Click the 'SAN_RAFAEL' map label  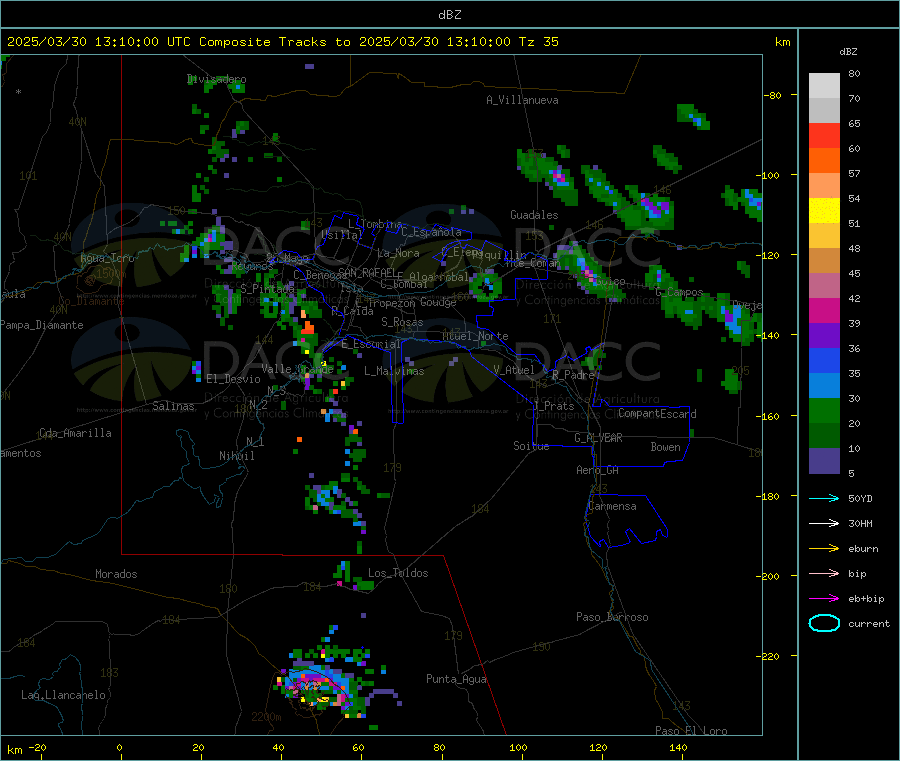tap(366, 272)
